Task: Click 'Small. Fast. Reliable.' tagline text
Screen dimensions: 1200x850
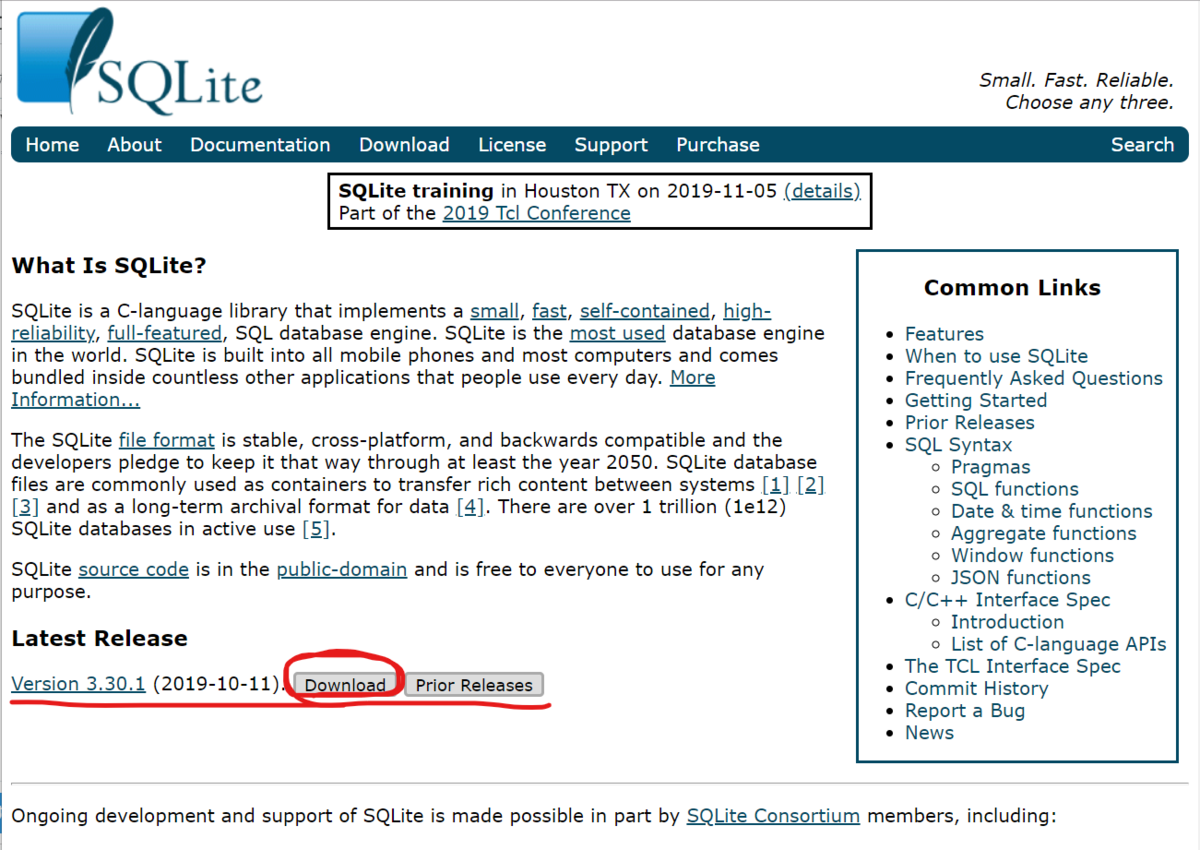Action: tap(1076, 80)
